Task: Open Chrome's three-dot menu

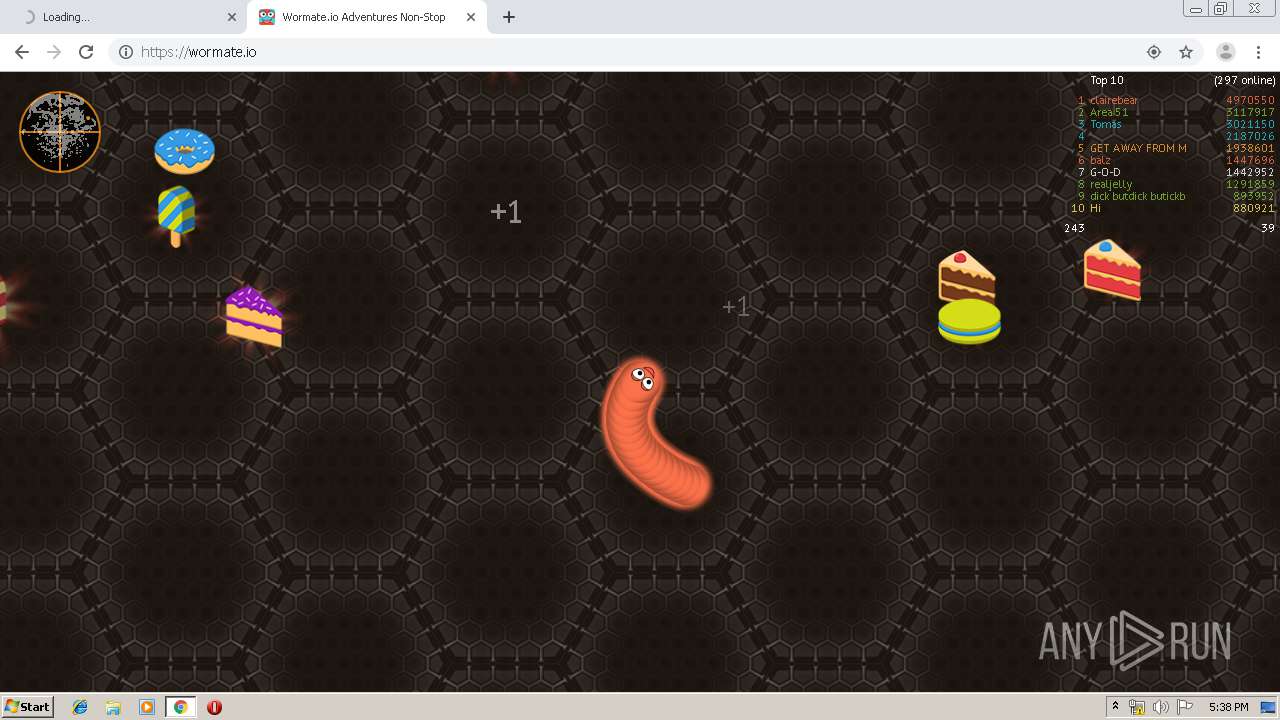Action: pyautogui.click(x=1258, y=52)
